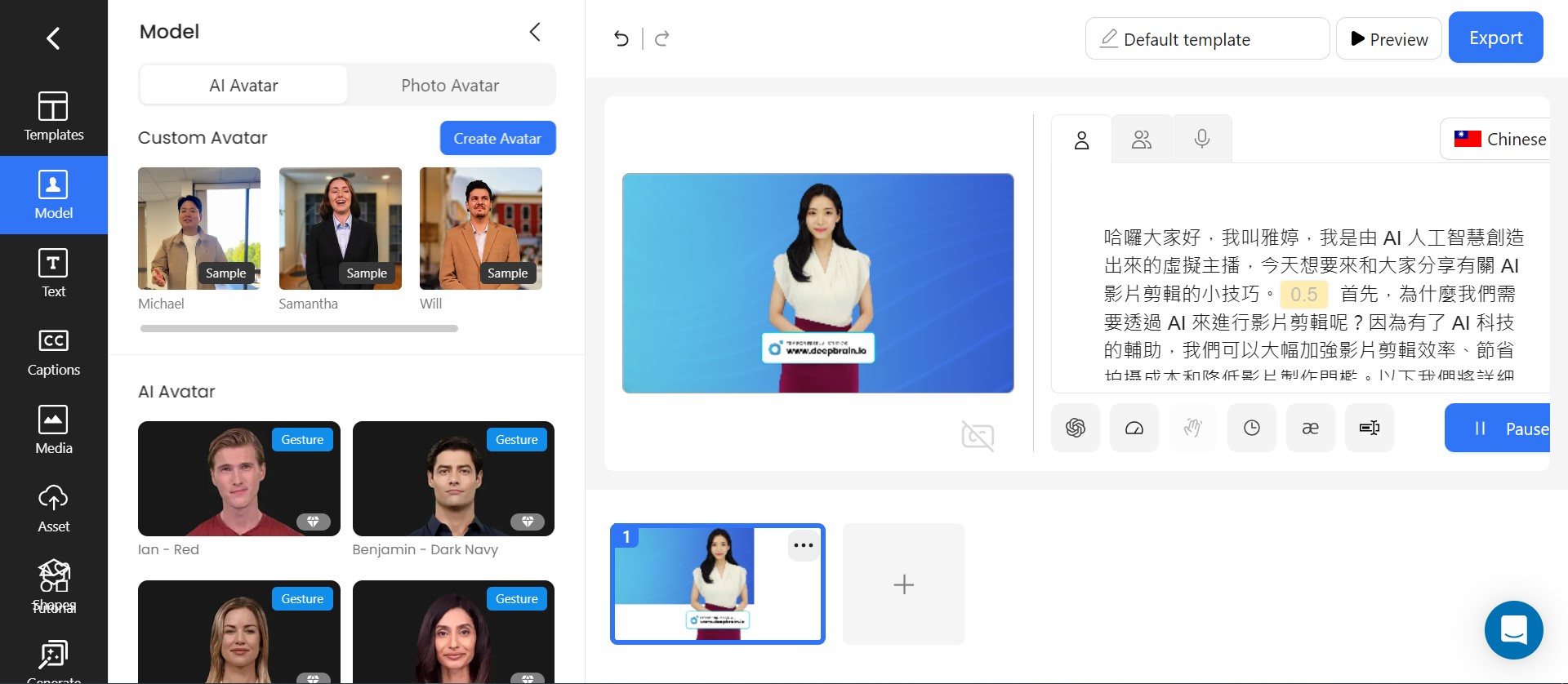The image size is (1568, 684).
Task: Click the clock pause-time icon
Action: (1252, 428)
